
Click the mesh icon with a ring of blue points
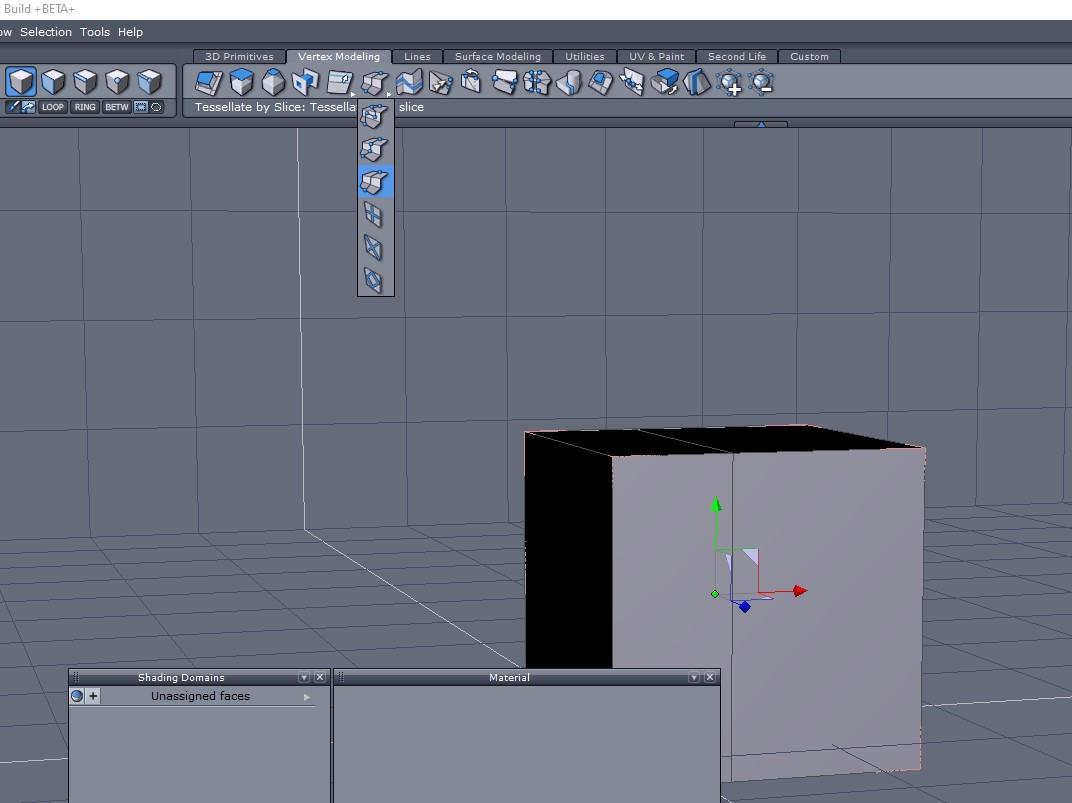pos(537,83)
